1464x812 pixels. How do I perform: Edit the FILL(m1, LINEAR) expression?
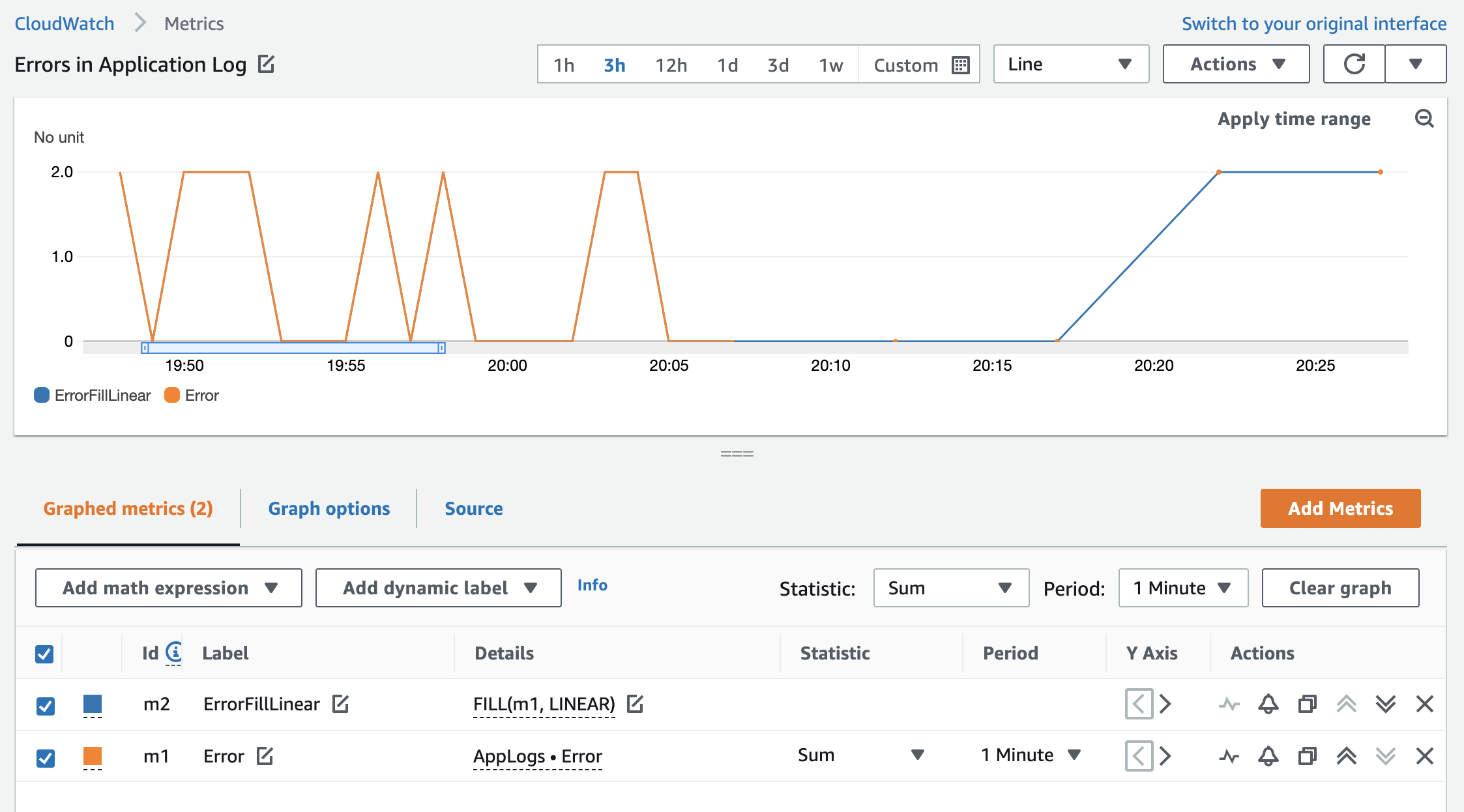click(x=635, y=704)
